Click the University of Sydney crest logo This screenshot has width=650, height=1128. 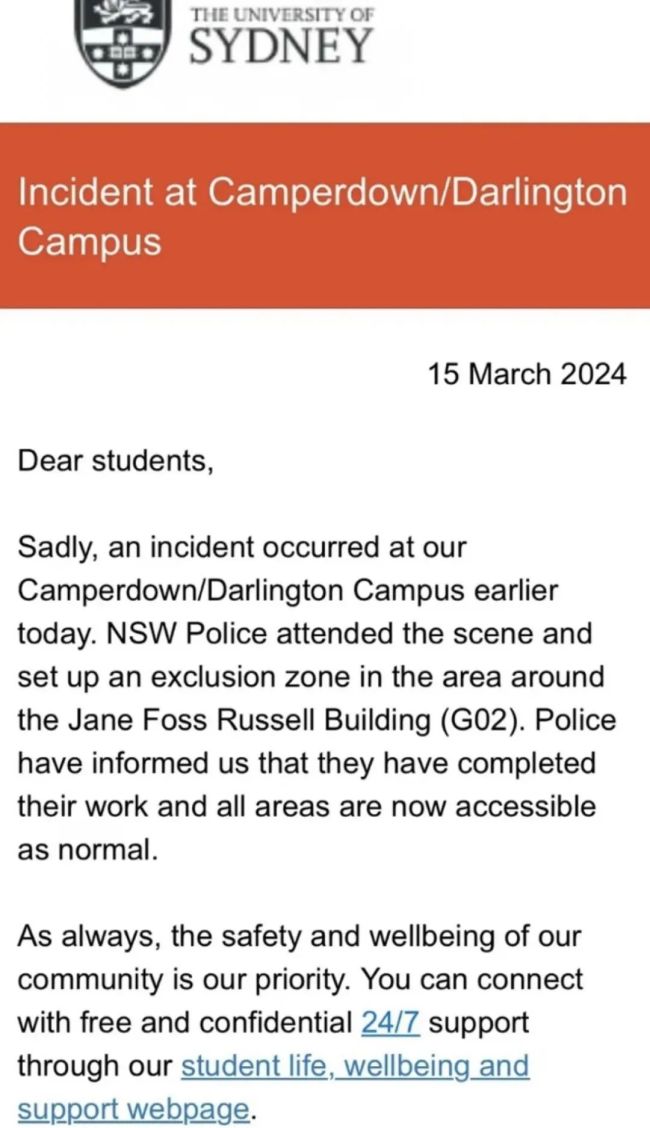(126, 44)
